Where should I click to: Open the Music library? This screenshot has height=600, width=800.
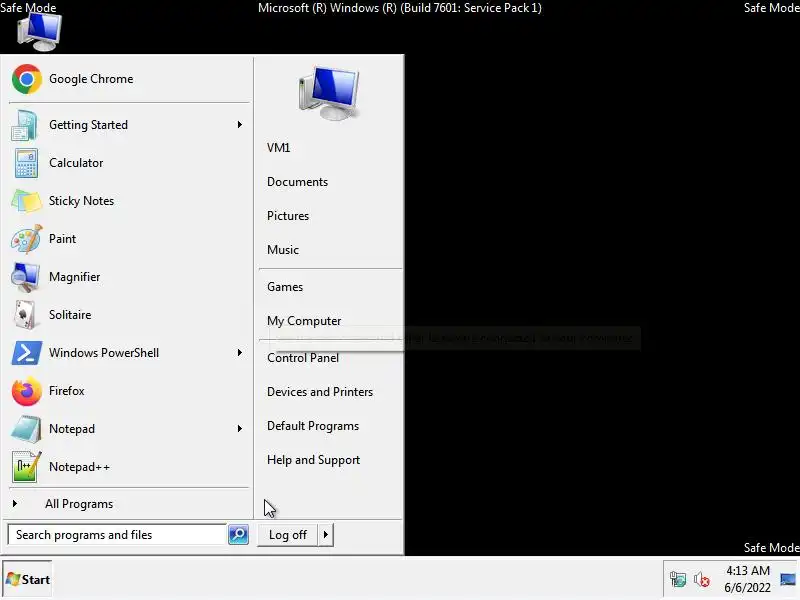283,250
